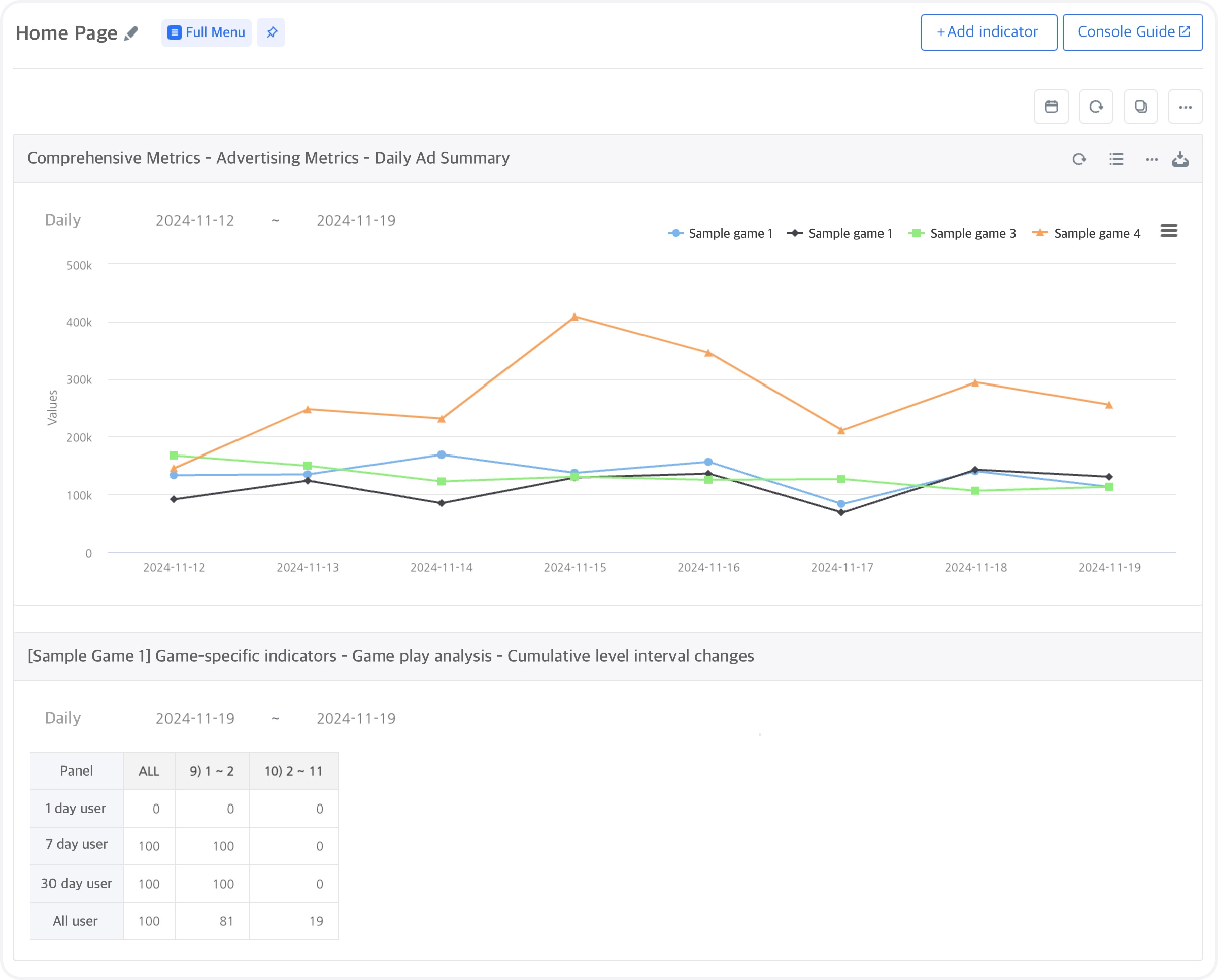Toggle the Sample game 4 series in the legend
The height and width of the screenshot is (980, 1218).
1096,234
